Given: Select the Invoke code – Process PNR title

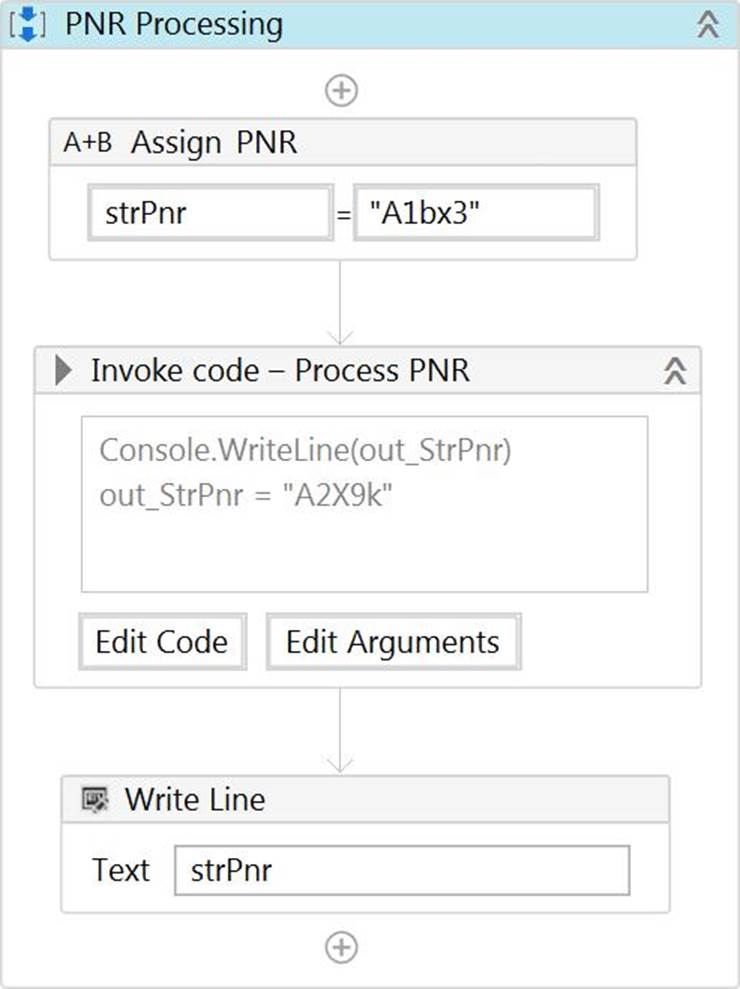Looking at the screenshot, I should pos(280,371).
